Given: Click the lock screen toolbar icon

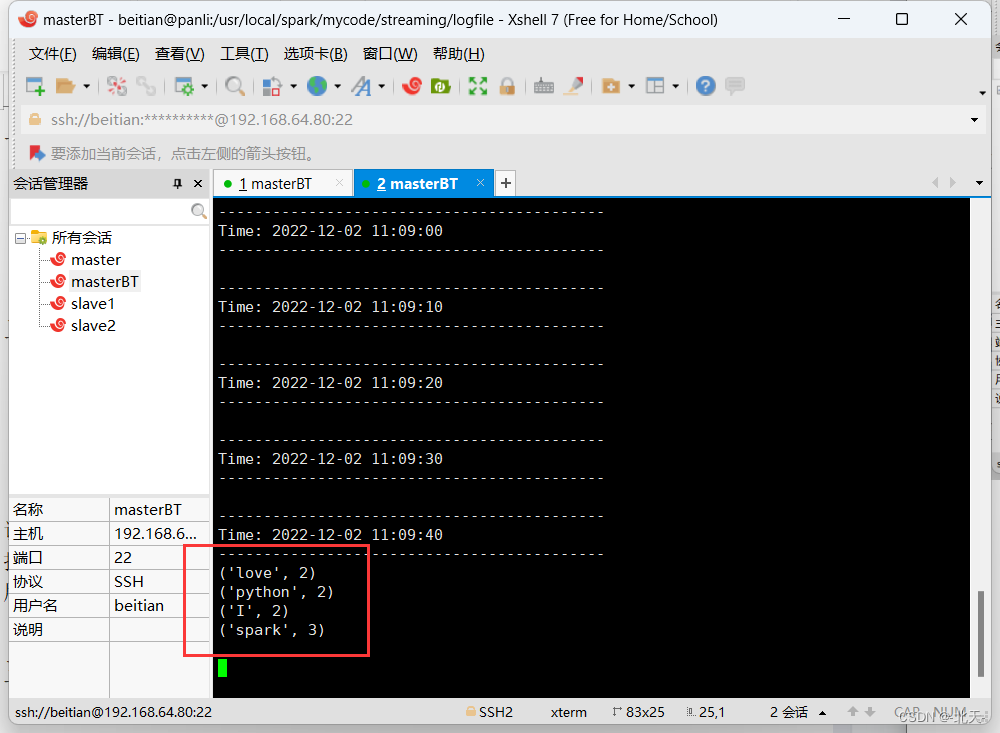Looking at the screenshot, I should 507,86.
